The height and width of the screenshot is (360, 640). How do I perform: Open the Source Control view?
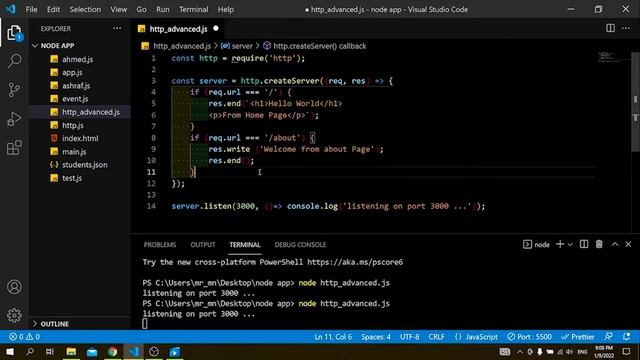point(14,90)
